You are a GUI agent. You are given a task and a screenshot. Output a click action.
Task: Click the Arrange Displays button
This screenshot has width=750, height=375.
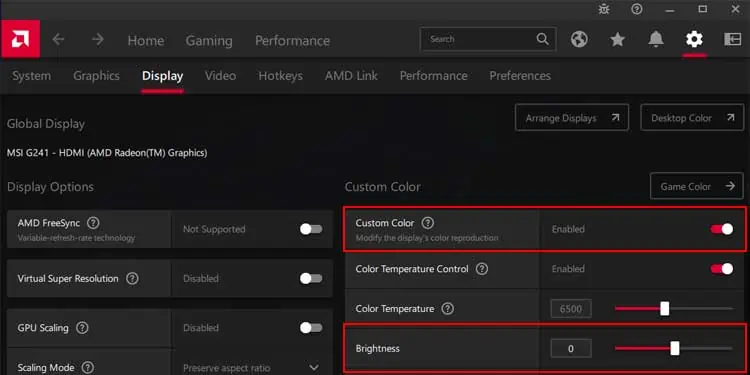tap(572, 118)
